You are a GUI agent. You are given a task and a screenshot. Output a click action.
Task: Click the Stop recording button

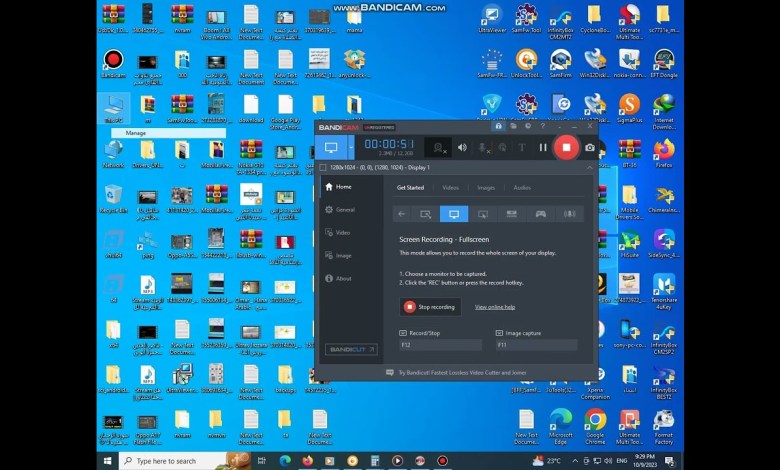coord(429,307)
